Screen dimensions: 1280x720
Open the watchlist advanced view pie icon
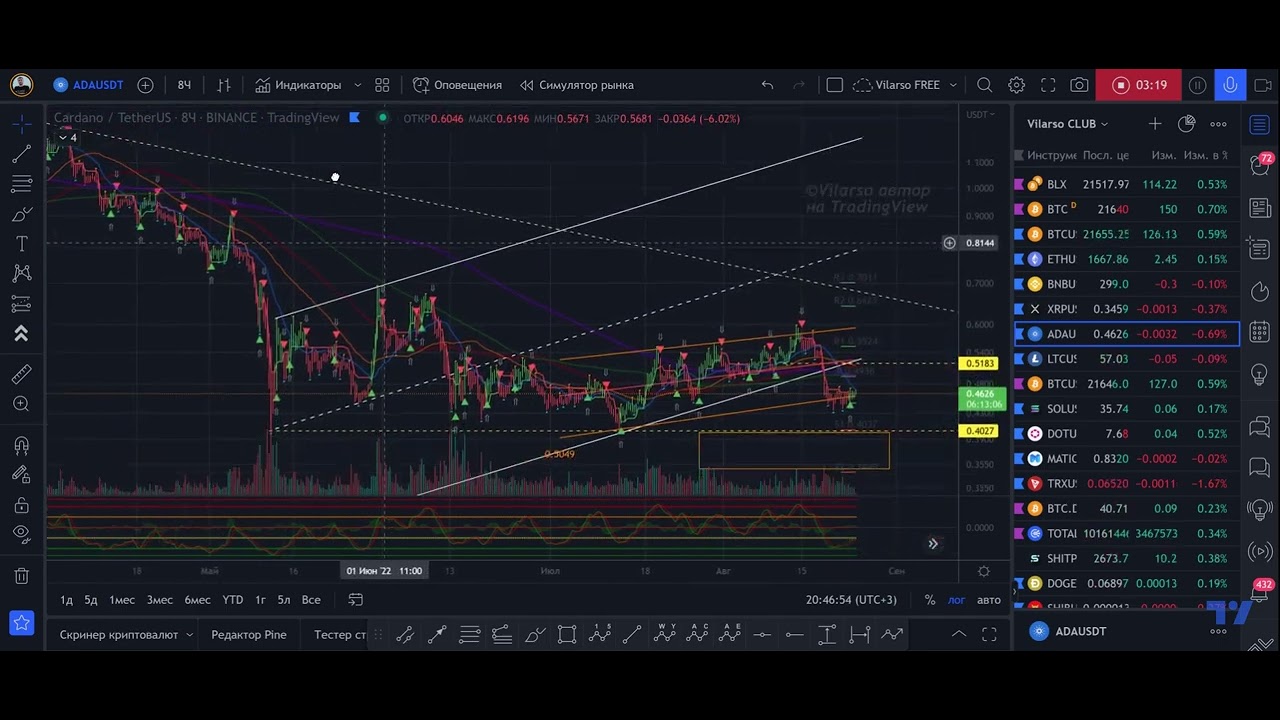tap(1186, 124)
